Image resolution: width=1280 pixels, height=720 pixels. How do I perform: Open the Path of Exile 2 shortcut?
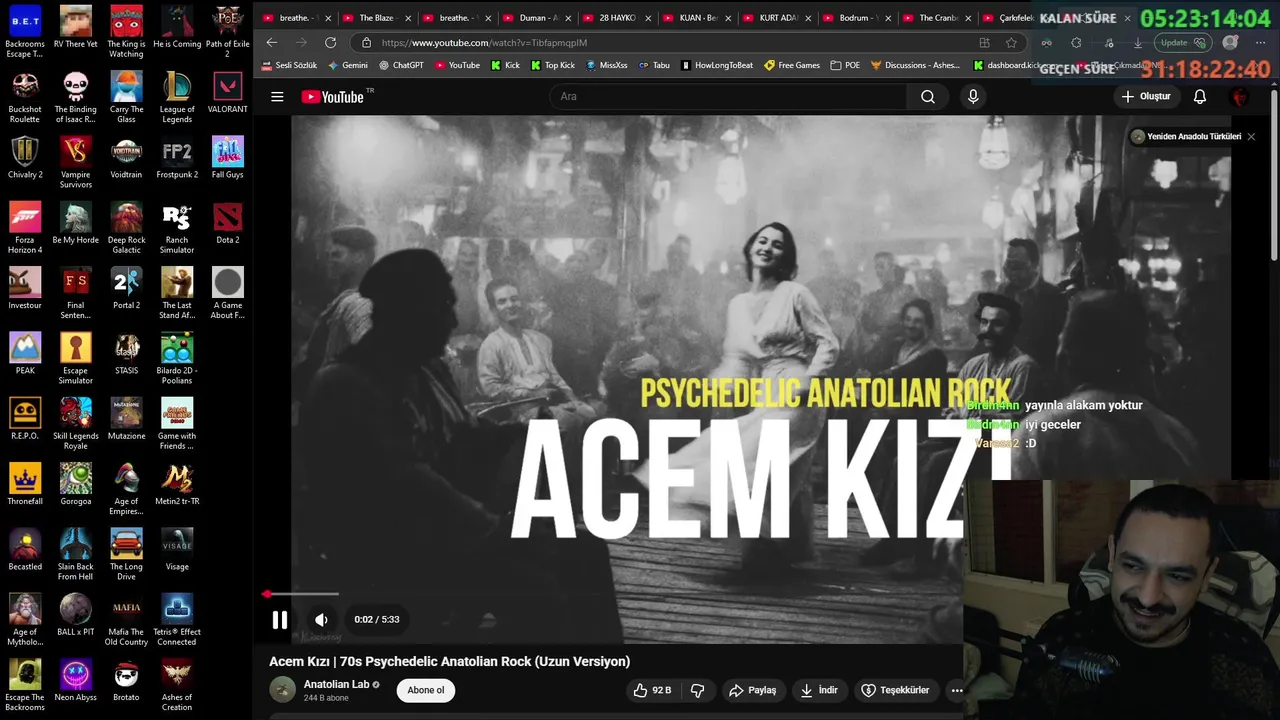tap(228, 33)
